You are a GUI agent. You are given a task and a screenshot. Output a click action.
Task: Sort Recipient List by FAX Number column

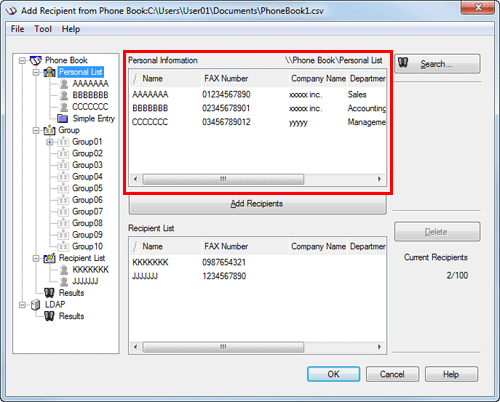tap(245, 246)
